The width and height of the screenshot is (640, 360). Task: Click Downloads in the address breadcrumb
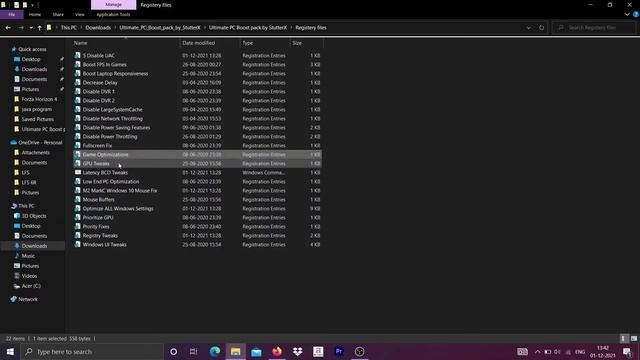[x=98, y=28]
